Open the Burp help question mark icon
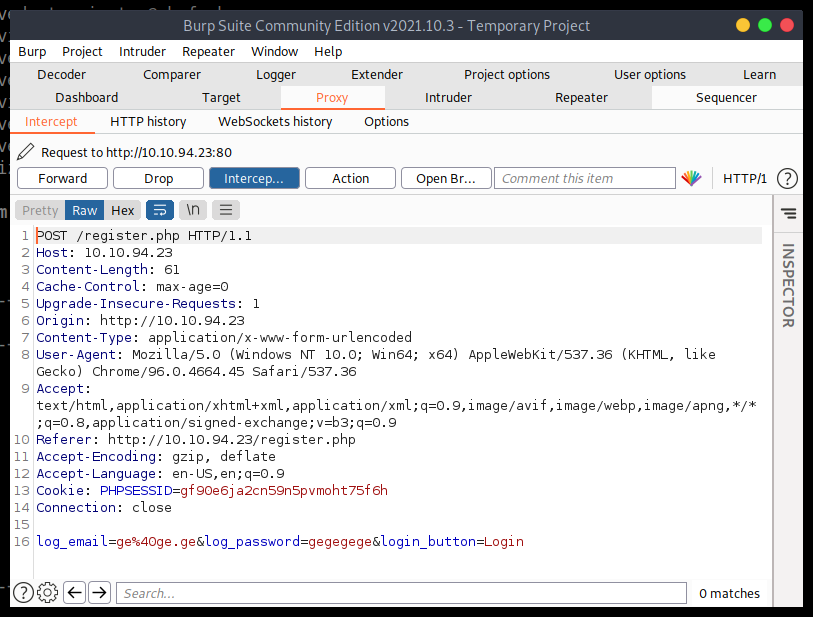Viewport: 813px width, 617px height. tap(787, 178)
